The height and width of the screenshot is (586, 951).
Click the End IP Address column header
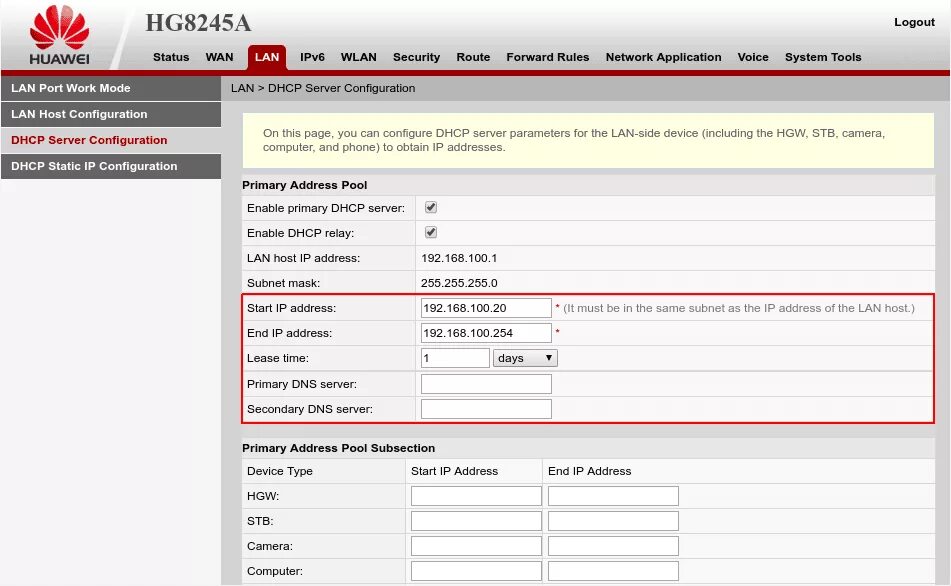click(590, 471)
